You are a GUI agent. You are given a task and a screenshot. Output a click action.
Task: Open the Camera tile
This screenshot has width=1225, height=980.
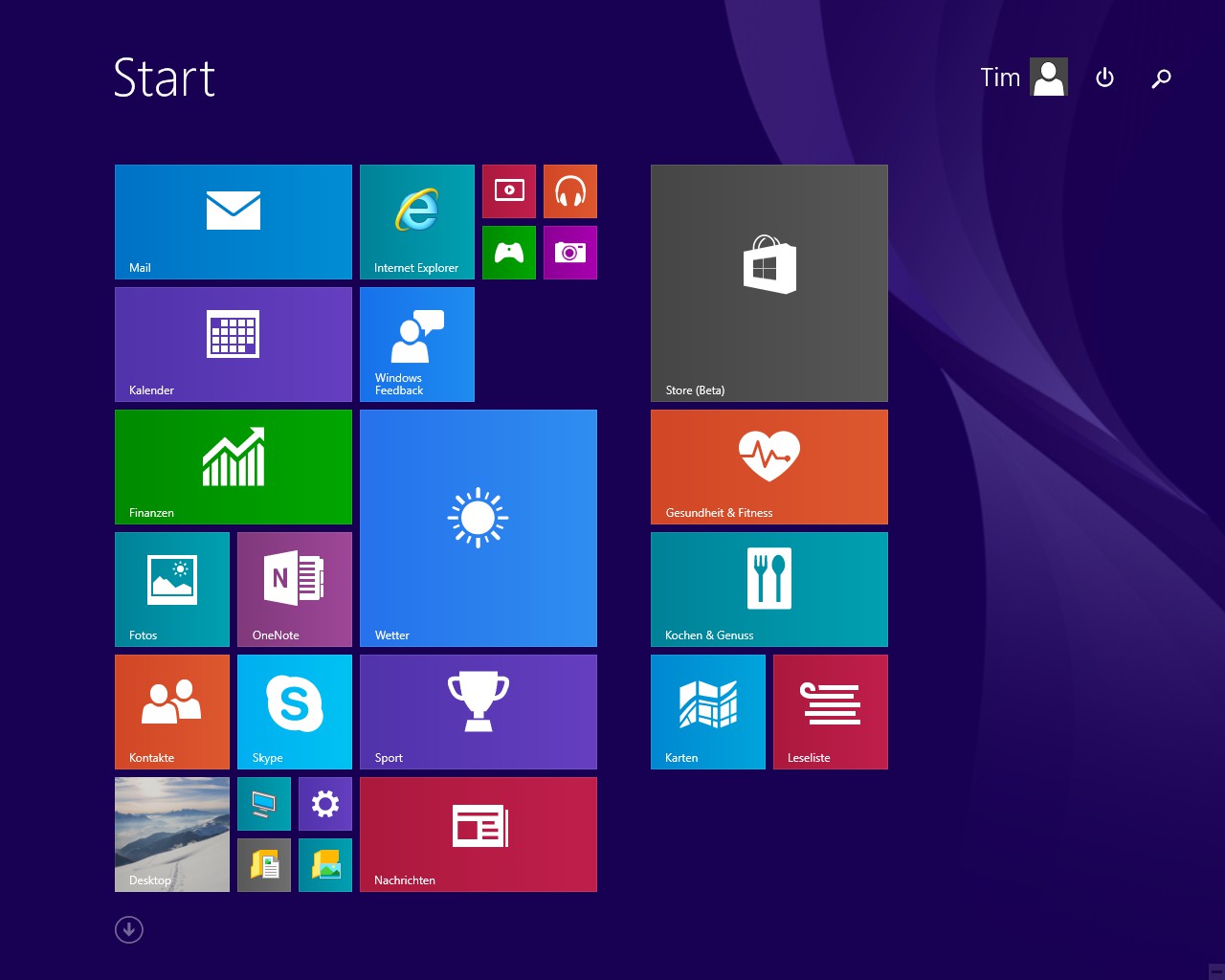point(570,253)
